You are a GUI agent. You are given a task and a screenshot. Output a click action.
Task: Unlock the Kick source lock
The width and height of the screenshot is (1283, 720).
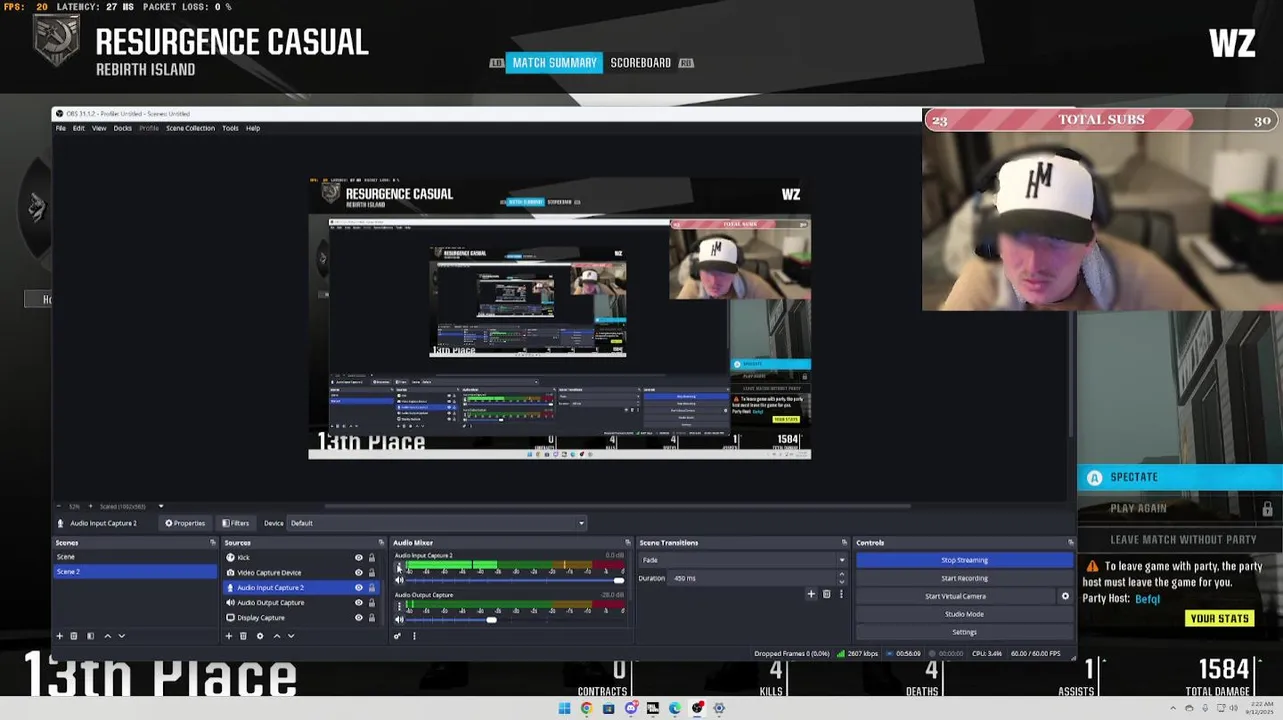click(371, 558)
